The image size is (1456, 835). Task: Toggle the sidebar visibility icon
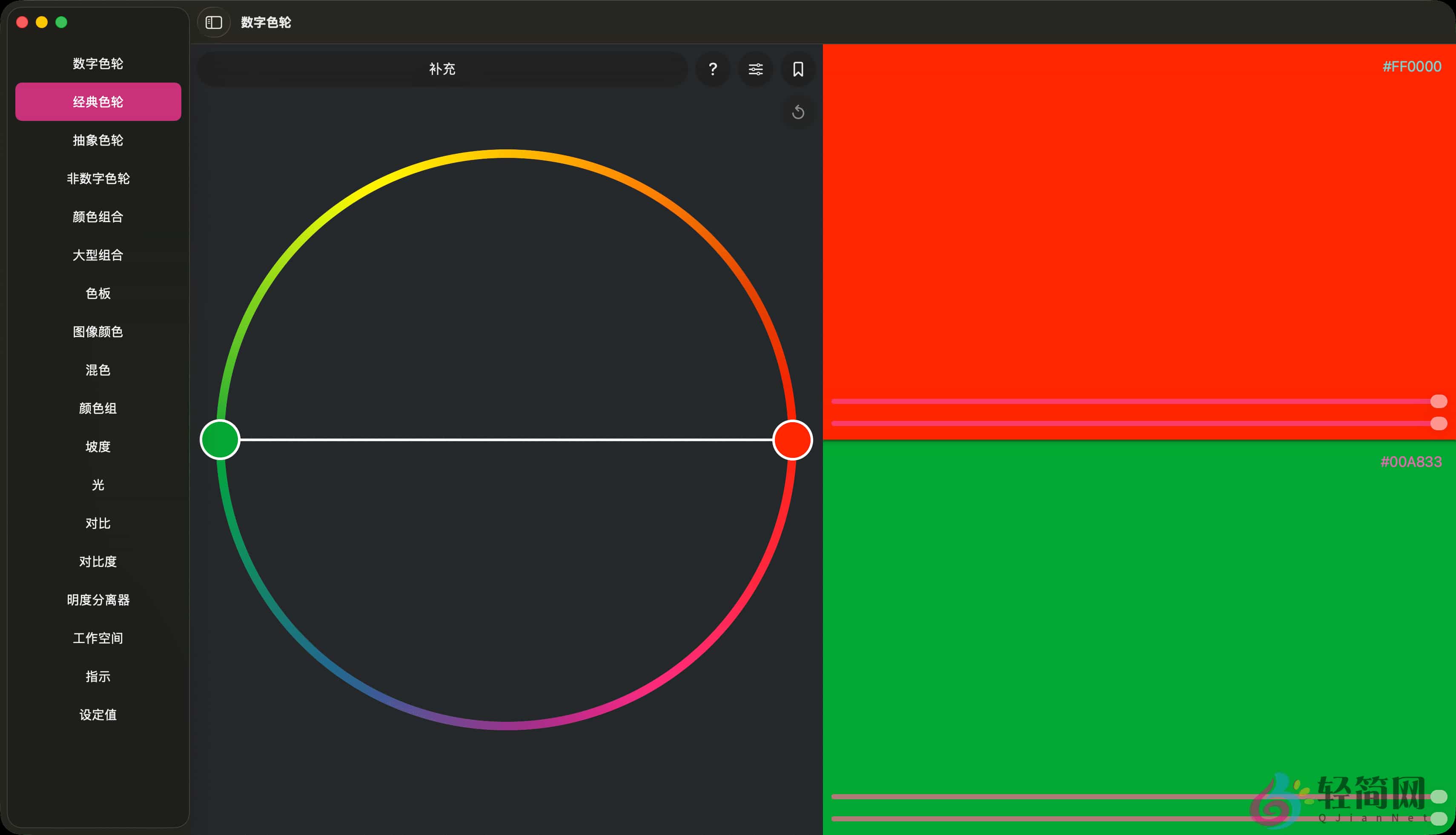click(x=213, y=23)
